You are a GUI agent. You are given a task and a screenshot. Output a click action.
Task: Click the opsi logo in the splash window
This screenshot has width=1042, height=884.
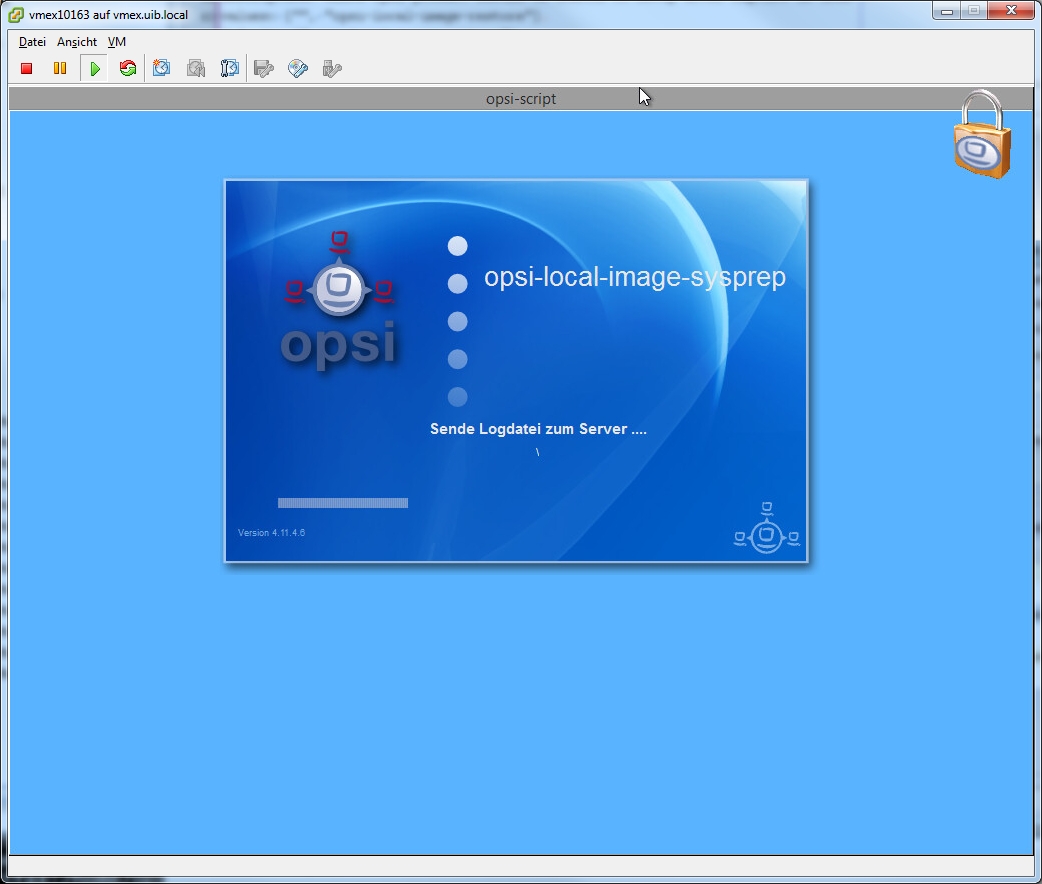339,299
